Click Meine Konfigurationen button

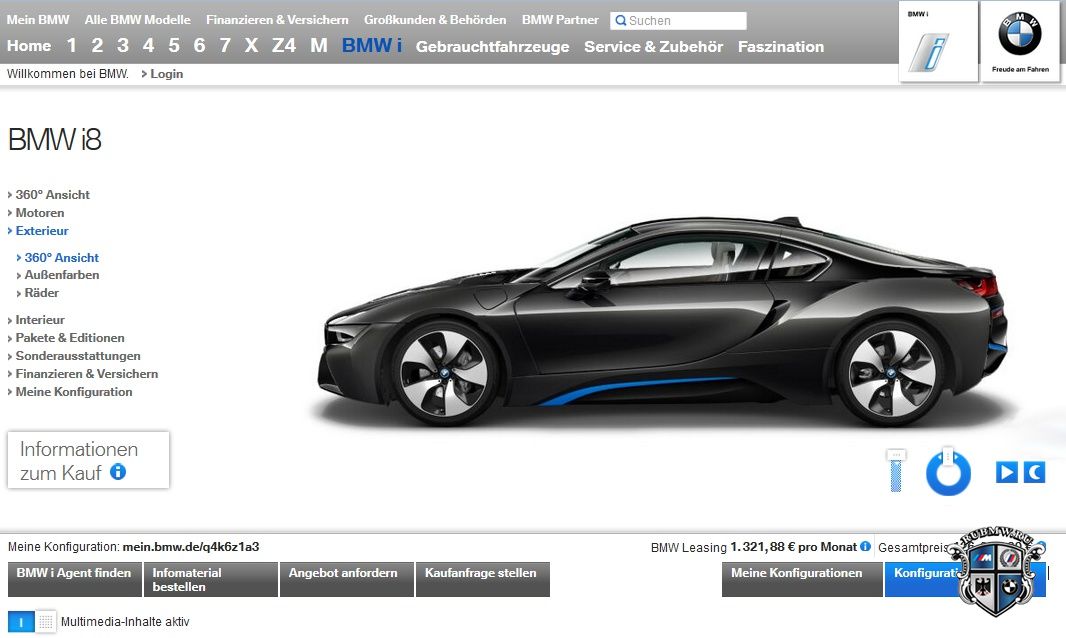[x=802, y=580]
